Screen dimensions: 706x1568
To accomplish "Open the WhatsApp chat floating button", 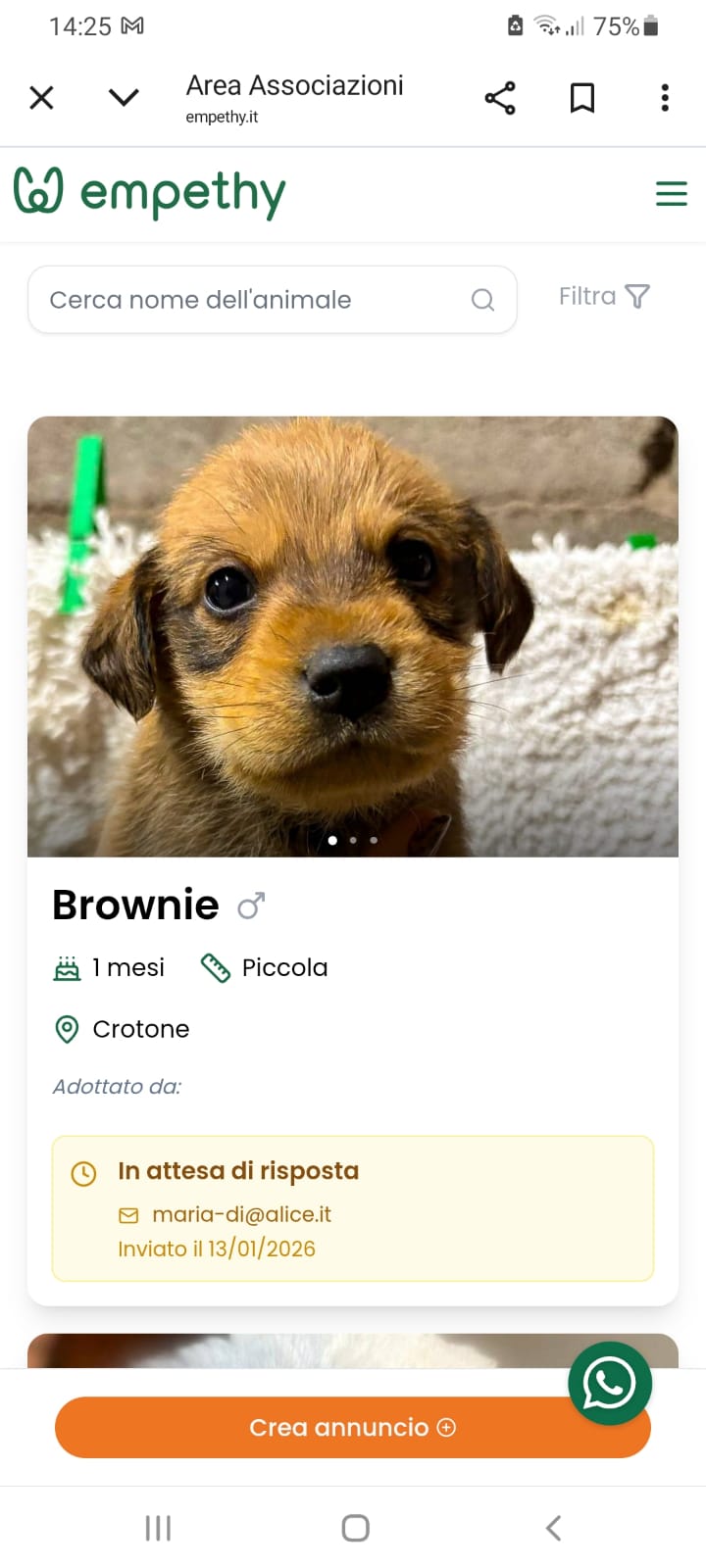I will point(609,1383).
